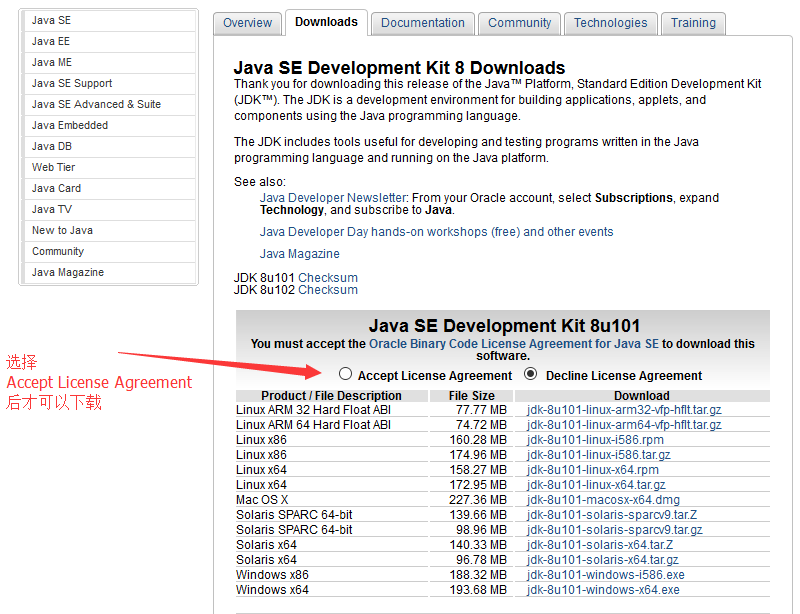
Task: Go to the Community tab
Action: [519, 23]
